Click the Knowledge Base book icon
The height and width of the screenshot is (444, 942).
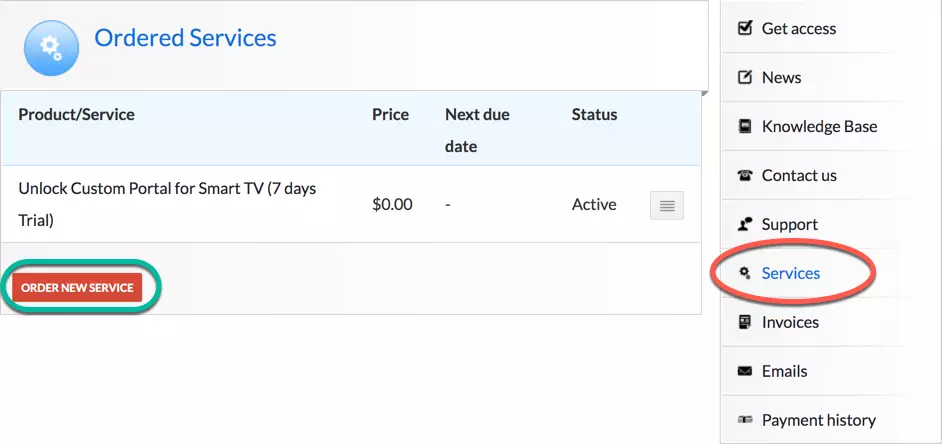point(744,126)
